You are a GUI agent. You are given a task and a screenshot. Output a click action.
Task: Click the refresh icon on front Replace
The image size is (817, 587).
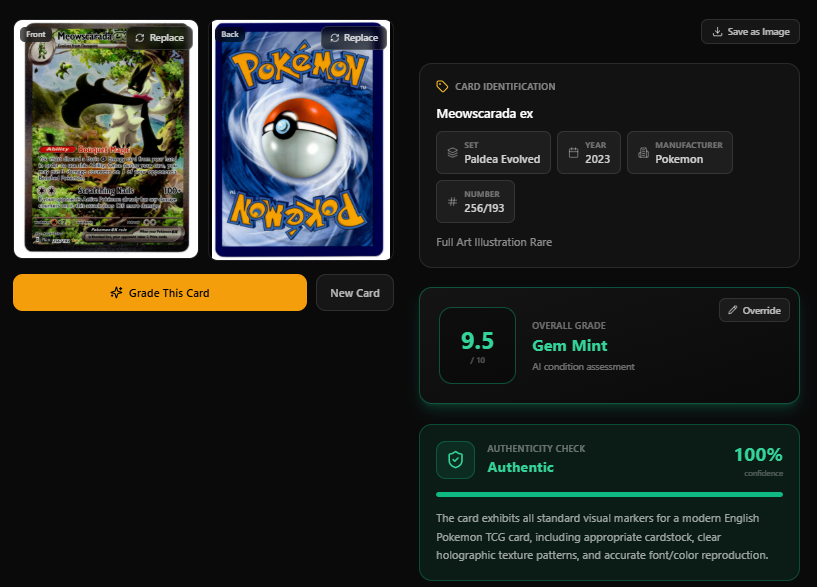tap(140, 38)
